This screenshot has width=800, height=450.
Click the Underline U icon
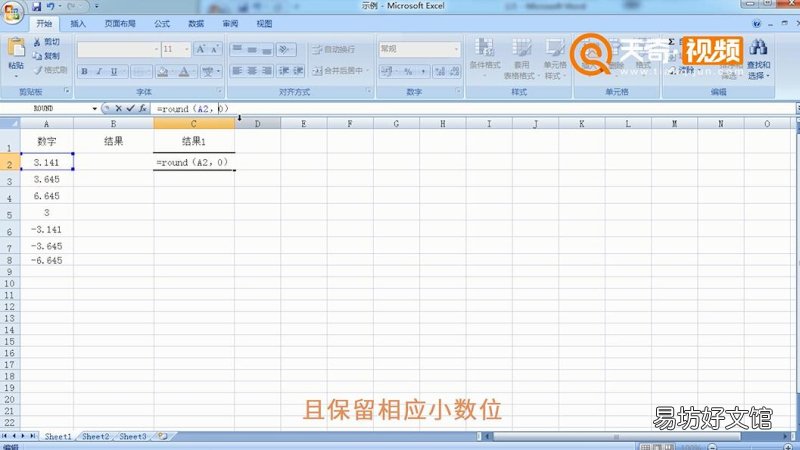point(113,71)
